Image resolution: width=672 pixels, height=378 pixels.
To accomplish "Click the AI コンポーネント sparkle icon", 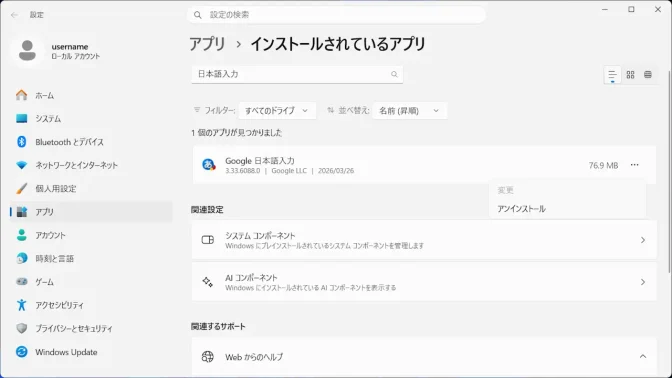I will [x=208, y=282].
